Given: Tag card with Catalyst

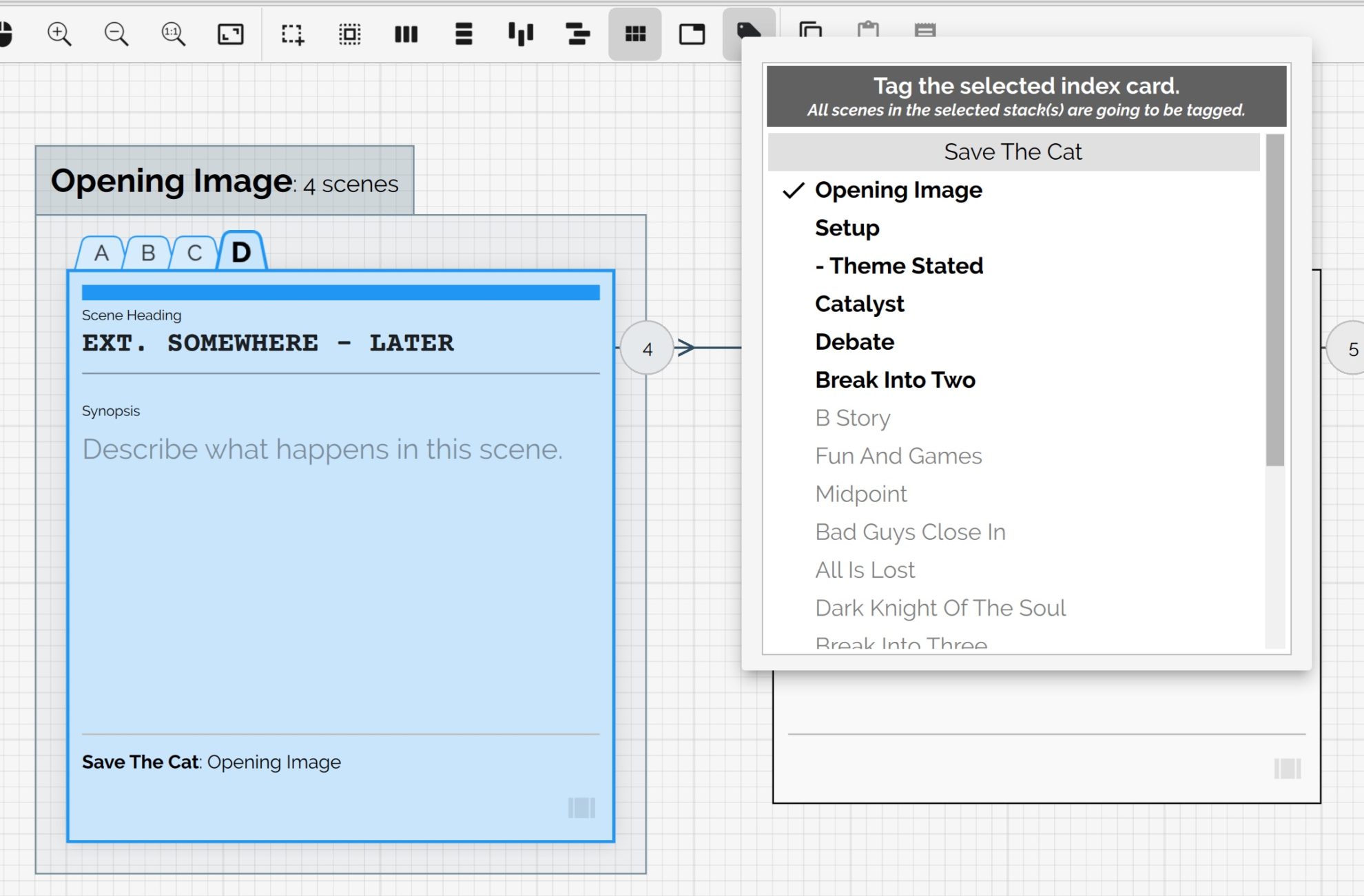Looking at the screenshot, I should pos(859,304).
